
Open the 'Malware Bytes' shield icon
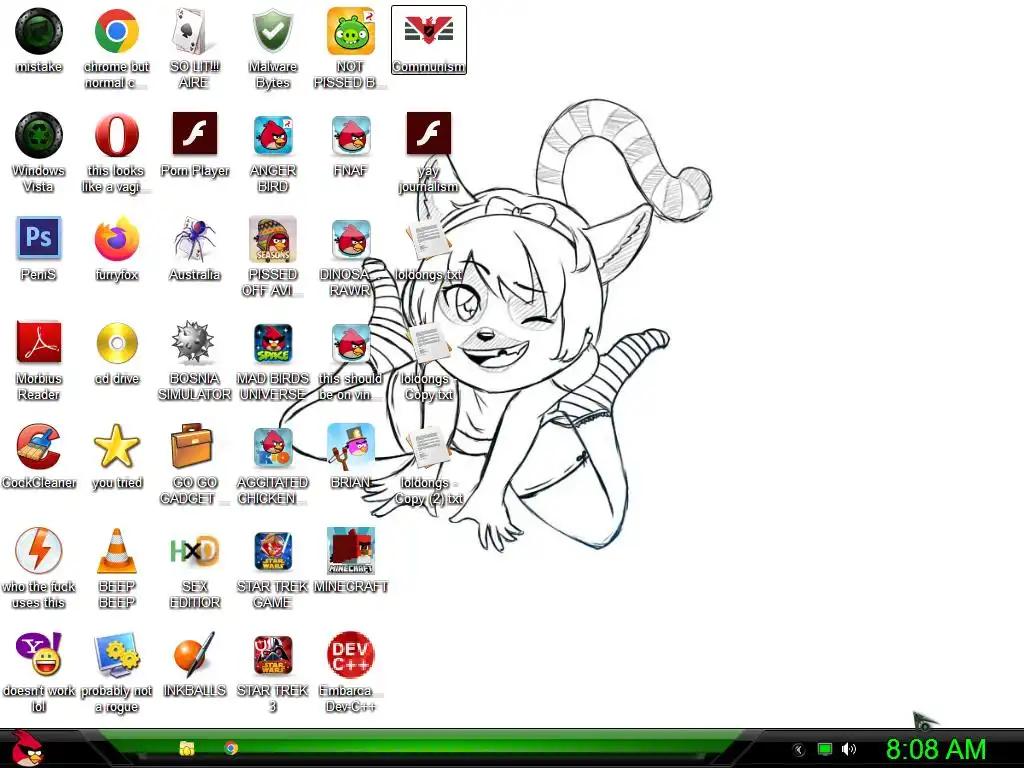(272, 31)
